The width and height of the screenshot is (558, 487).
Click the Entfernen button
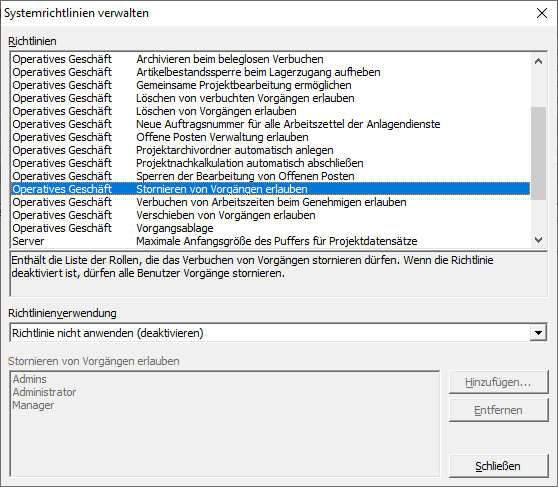click(498, 410)
